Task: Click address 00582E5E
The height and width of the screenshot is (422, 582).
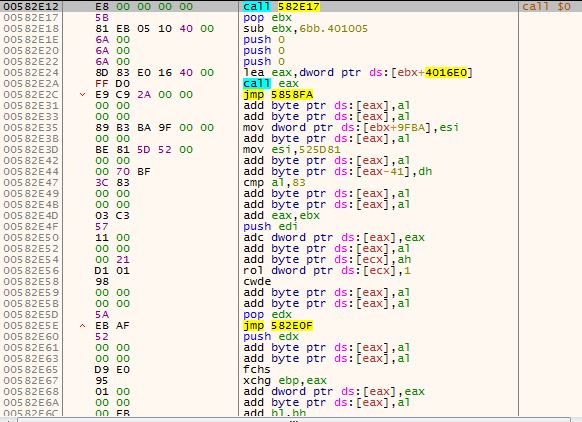Action: coord(31,326)
